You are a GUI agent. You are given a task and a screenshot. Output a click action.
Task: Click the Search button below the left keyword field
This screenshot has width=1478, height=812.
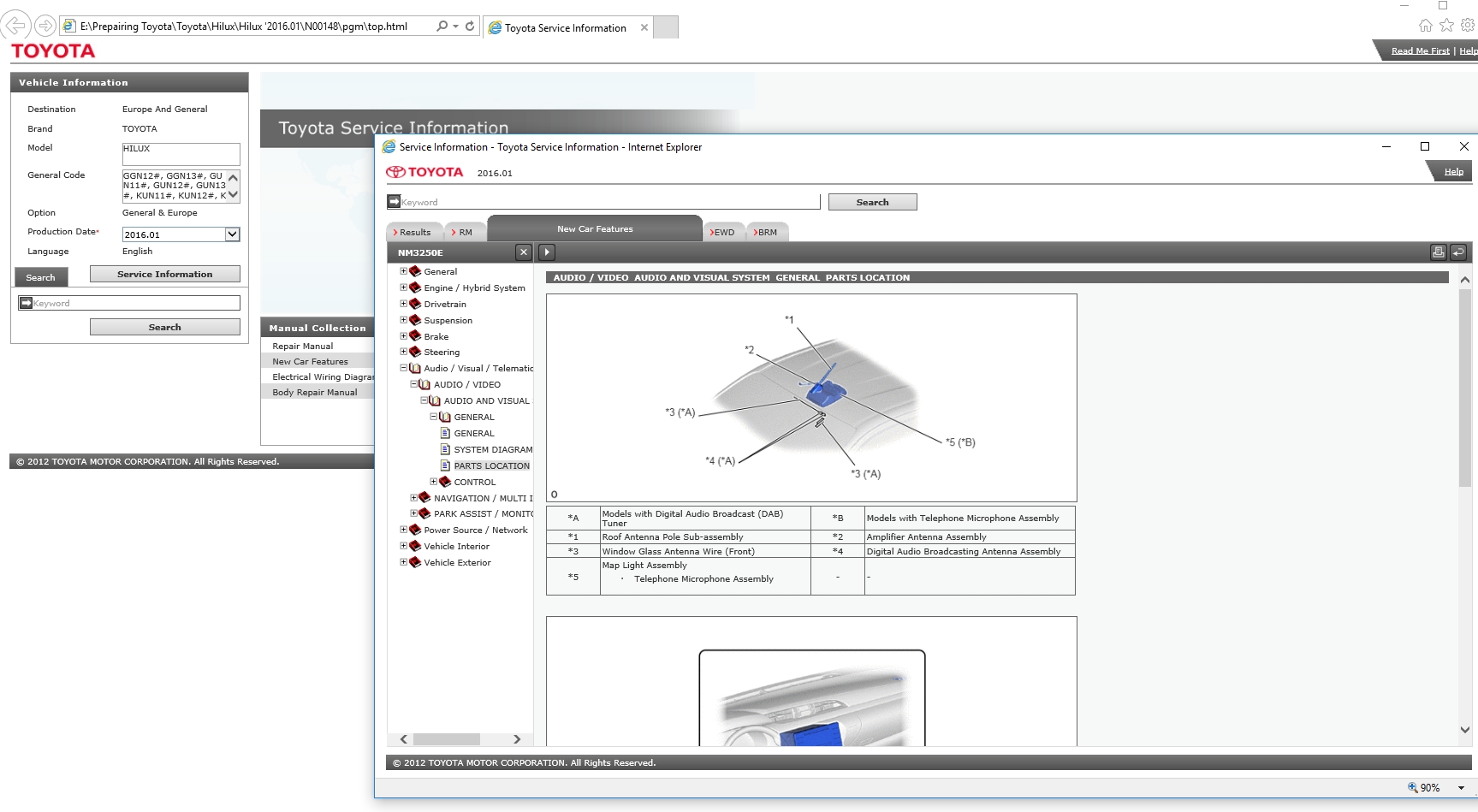[x=165, y=327]
